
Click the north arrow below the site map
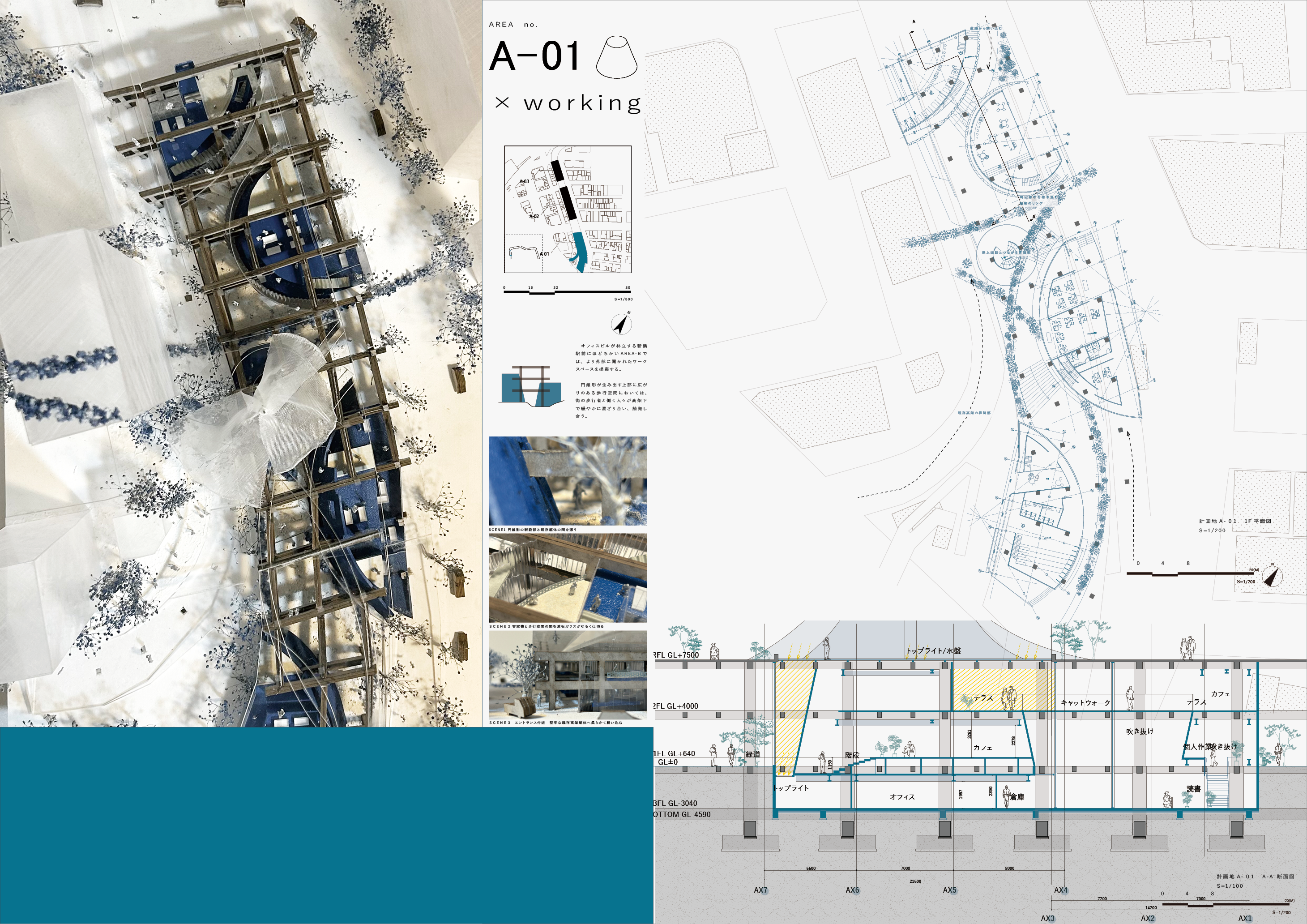pyautogui.click(x=621, y=324)
